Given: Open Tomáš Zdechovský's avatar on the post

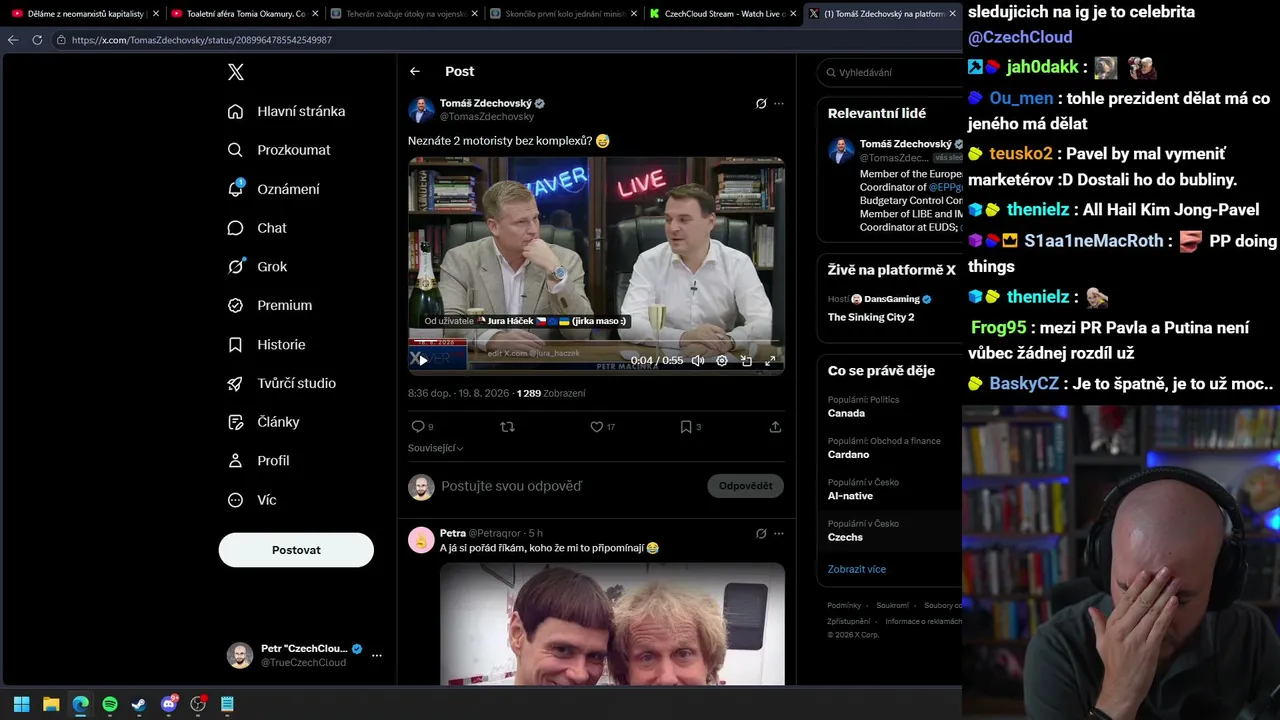Looking at the screenshot, I should pos(422,110).
